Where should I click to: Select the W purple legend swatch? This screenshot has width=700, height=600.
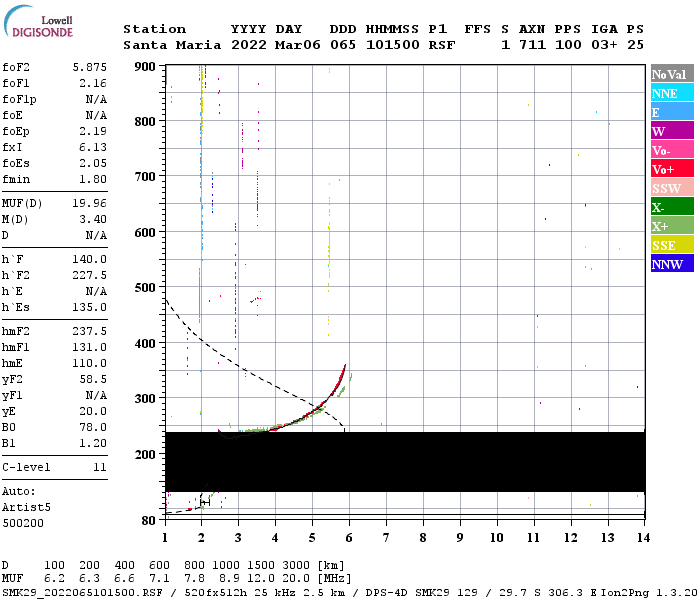[672, 131]
